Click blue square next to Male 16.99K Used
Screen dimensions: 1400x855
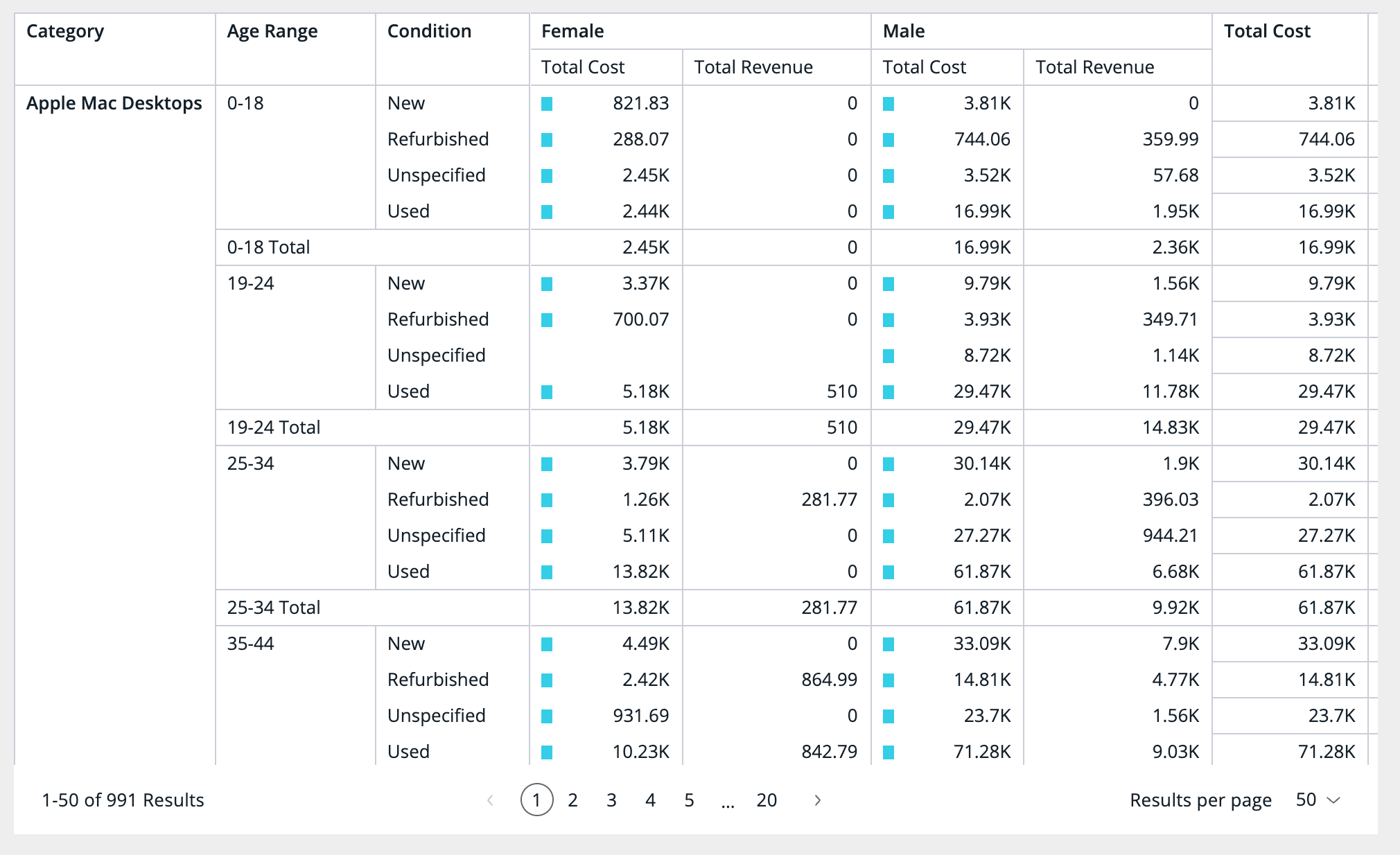point(889,212)
